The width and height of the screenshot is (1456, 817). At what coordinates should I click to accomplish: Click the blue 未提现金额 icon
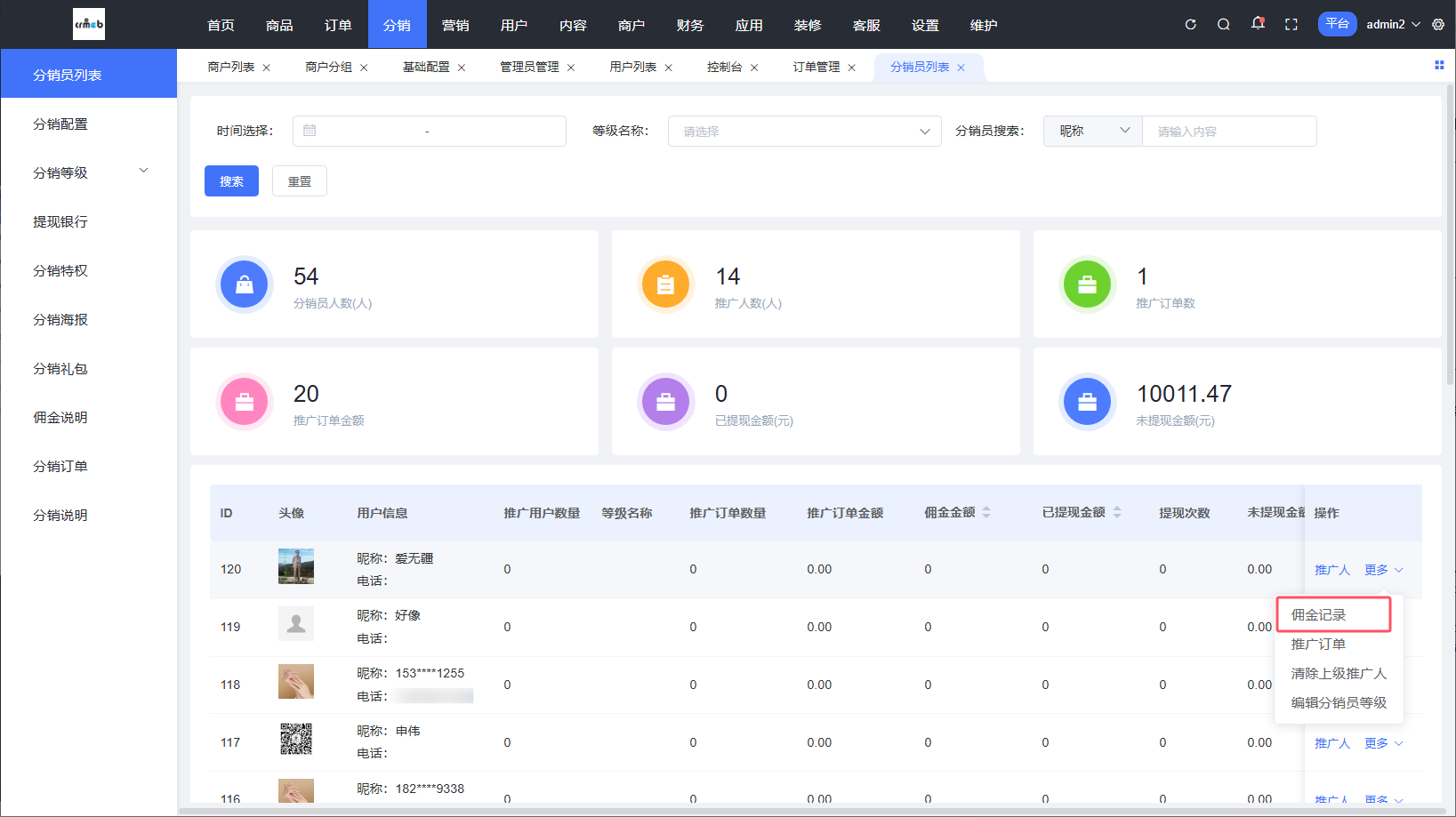pyautogui.click(x=1087, y=402)
